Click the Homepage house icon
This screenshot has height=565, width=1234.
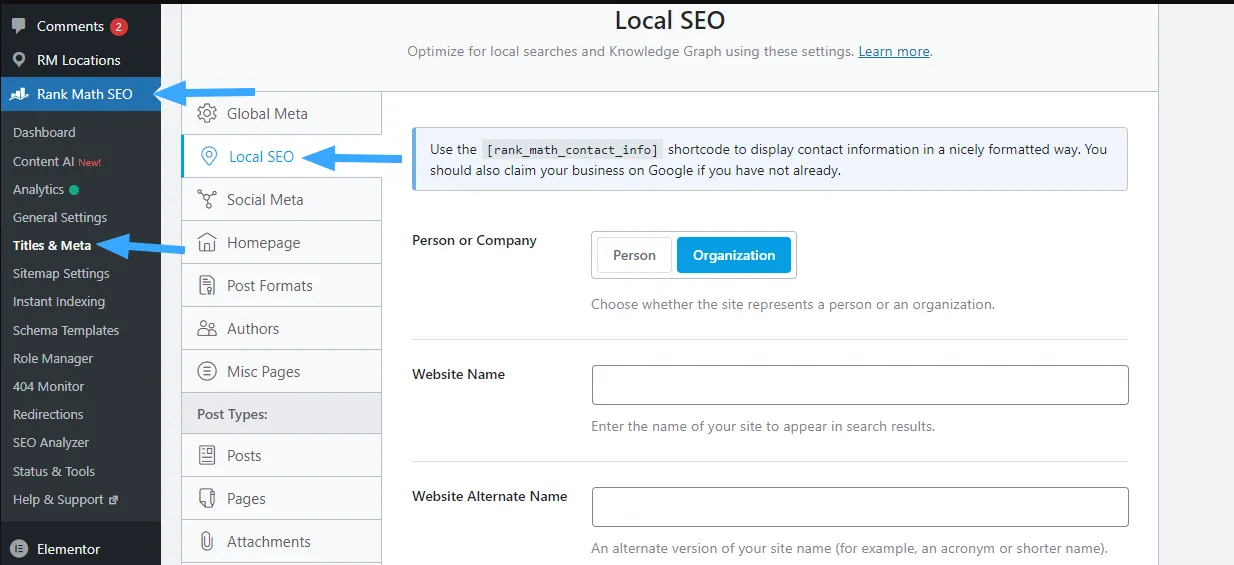coord(207,242)
